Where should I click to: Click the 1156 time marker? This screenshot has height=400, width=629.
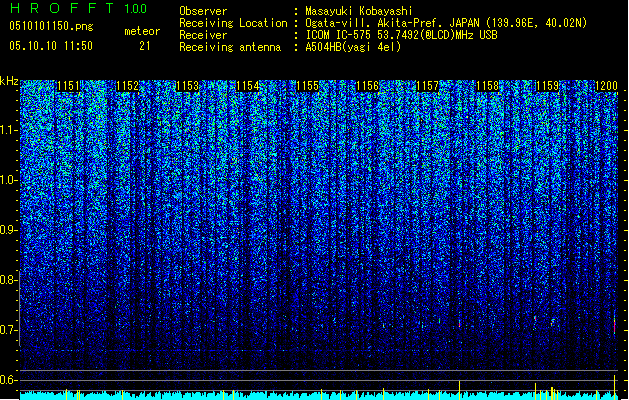click(367, 86)
